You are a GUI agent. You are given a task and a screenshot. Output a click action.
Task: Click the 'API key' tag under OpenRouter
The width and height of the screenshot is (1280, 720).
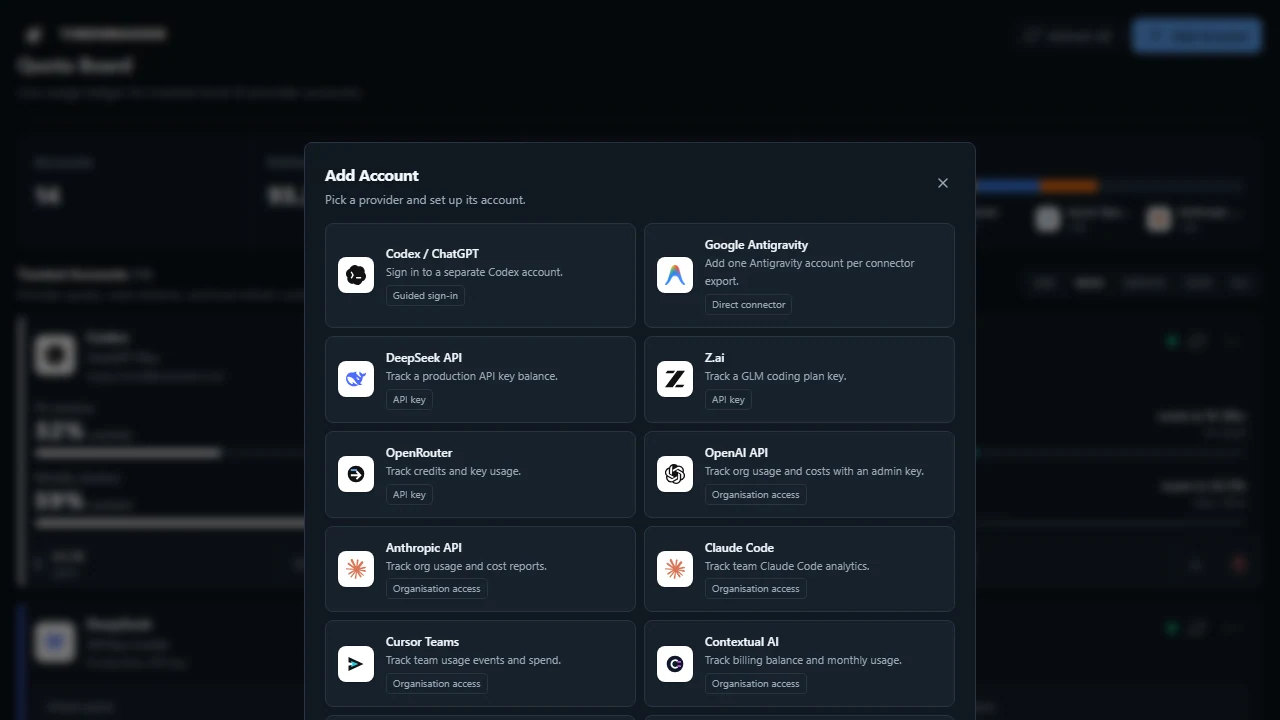pos(409,495)
